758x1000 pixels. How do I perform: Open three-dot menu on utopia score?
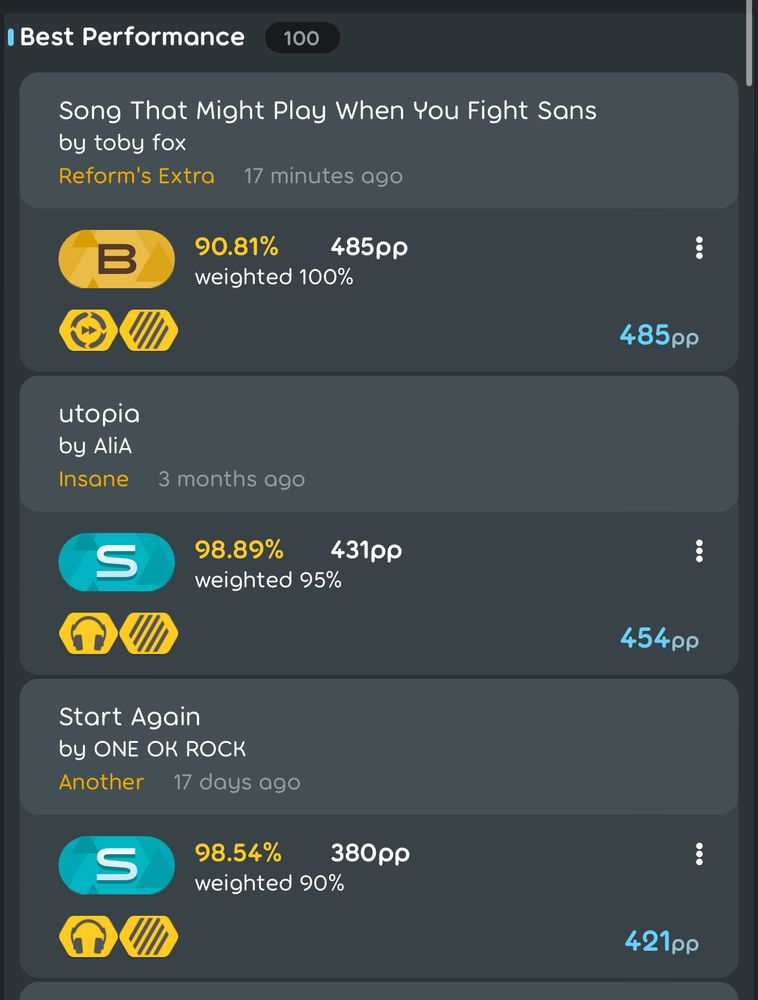point(699,550)
